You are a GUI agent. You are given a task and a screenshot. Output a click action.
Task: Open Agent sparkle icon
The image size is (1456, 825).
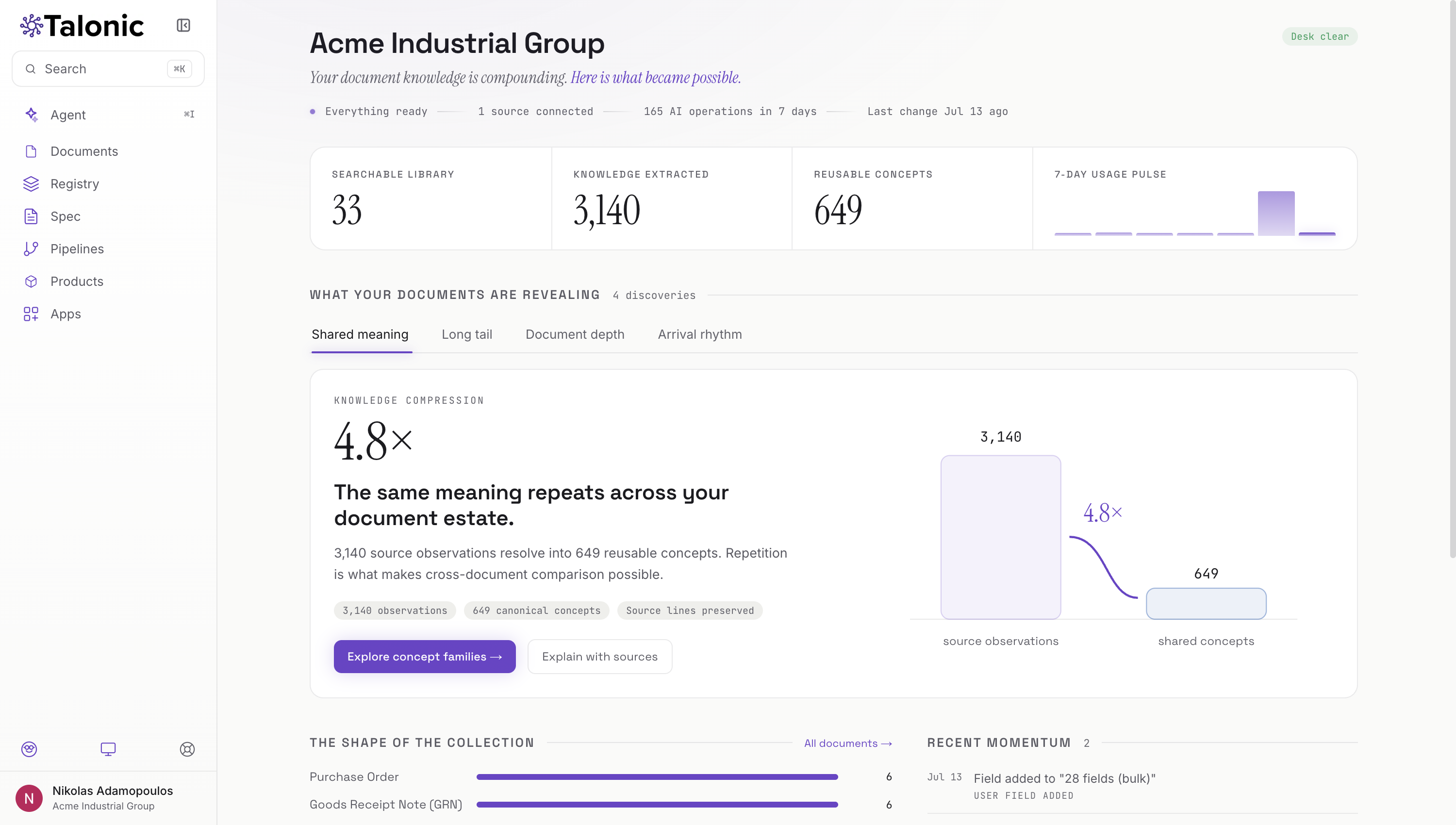[31, 115]
